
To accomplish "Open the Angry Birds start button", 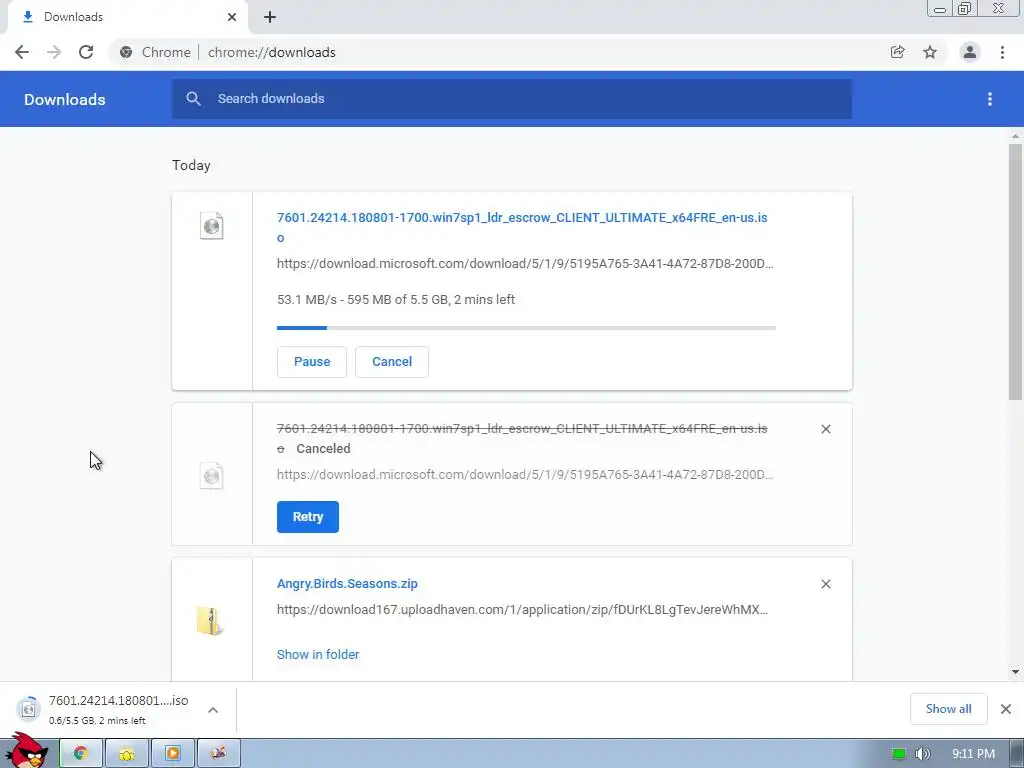I will click(x=27, y=751).
